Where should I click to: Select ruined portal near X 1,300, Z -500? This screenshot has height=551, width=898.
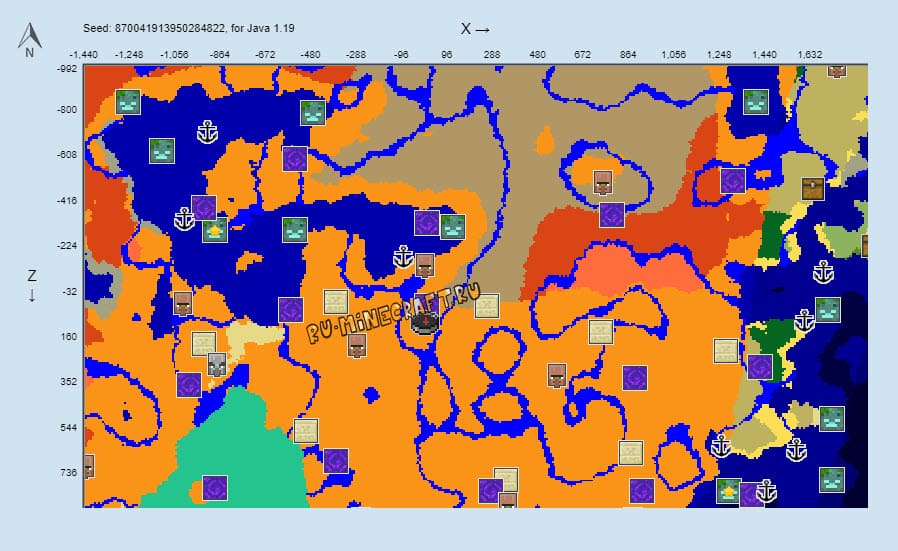pos(733,181)
